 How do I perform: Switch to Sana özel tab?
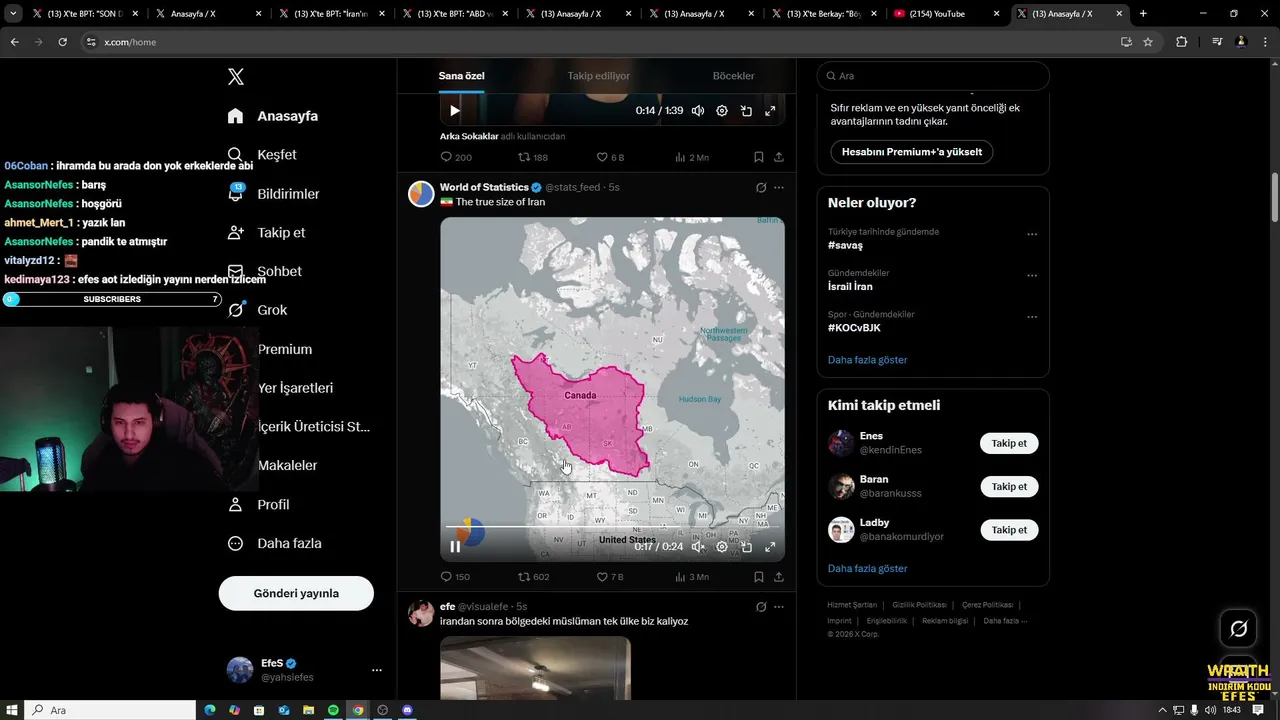coord(461,76)
